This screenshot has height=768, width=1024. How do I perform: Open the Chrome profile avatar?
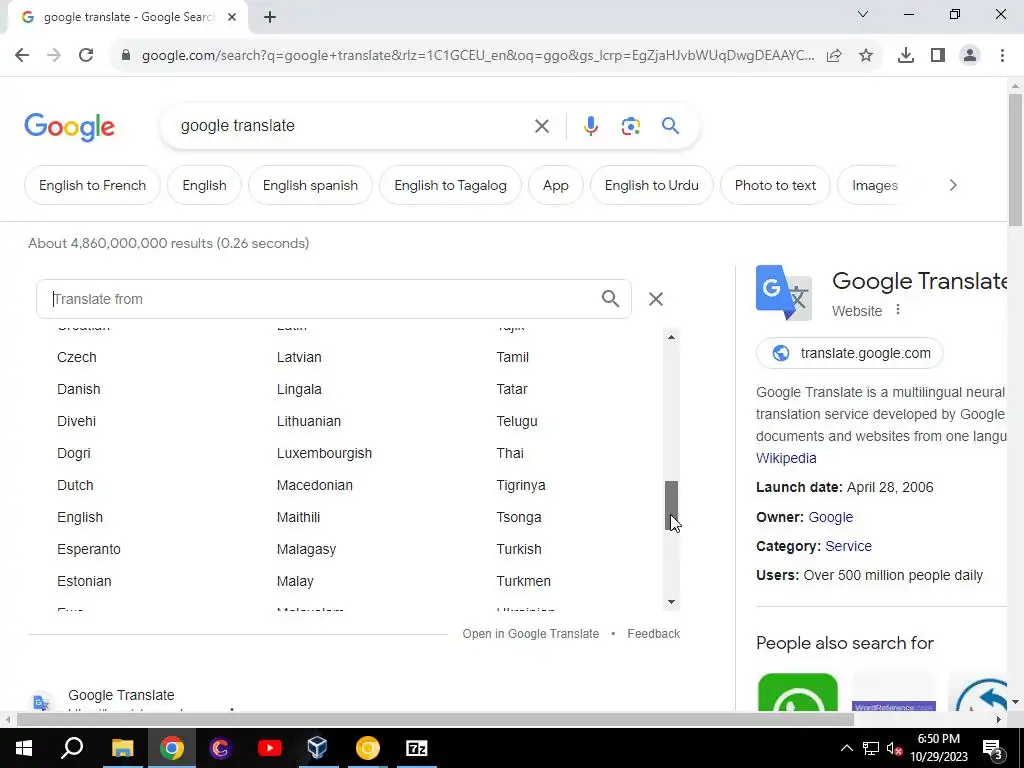click(x=970, y=56)
